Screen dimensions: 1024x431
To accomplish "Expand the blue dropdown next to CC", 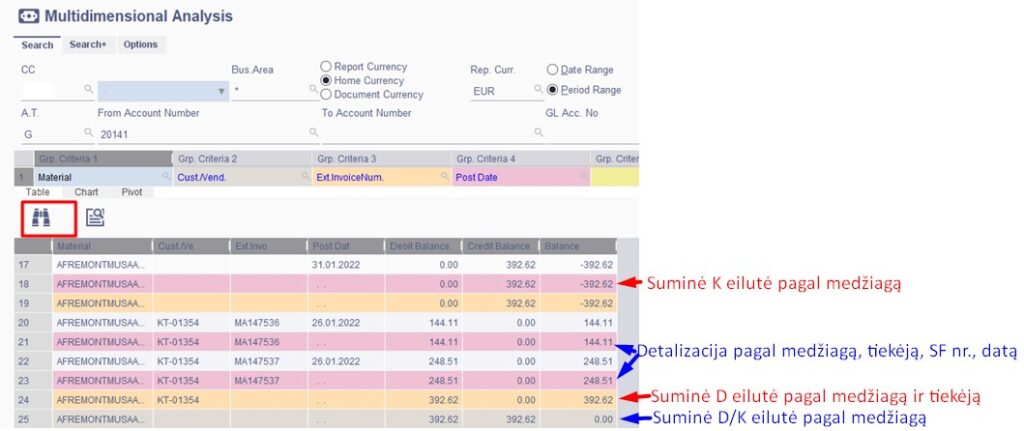I will pos(222,91).
